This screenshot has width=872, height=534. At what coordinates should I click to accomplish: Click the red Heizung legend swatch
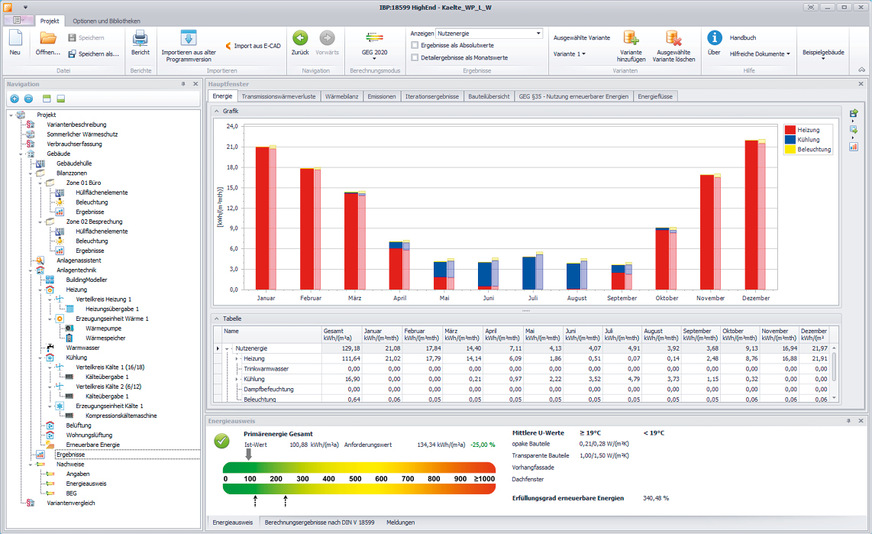pos(789,130)
